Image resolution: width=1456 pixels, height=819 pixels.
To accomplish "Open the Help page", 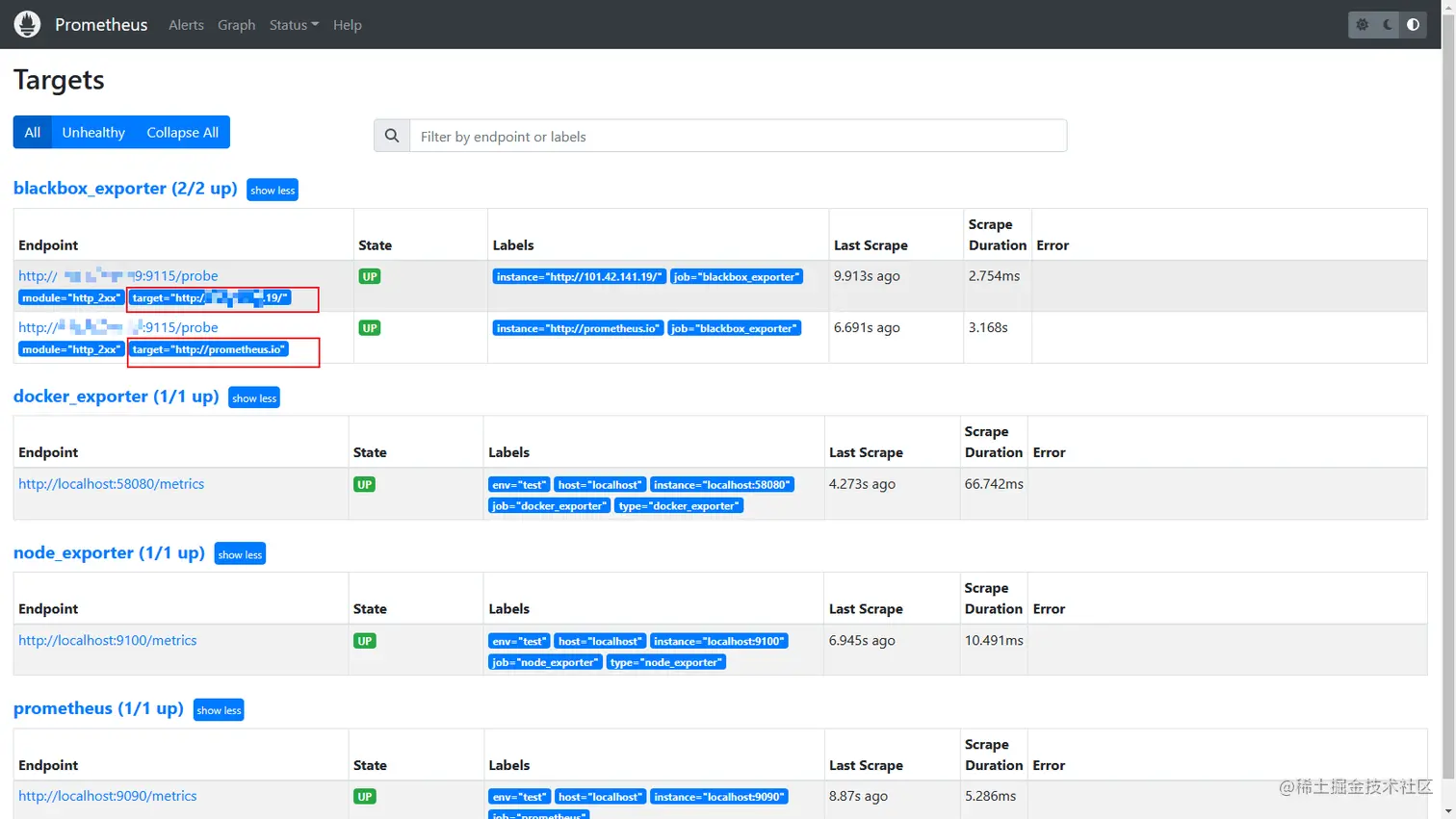I will (348, 25).
